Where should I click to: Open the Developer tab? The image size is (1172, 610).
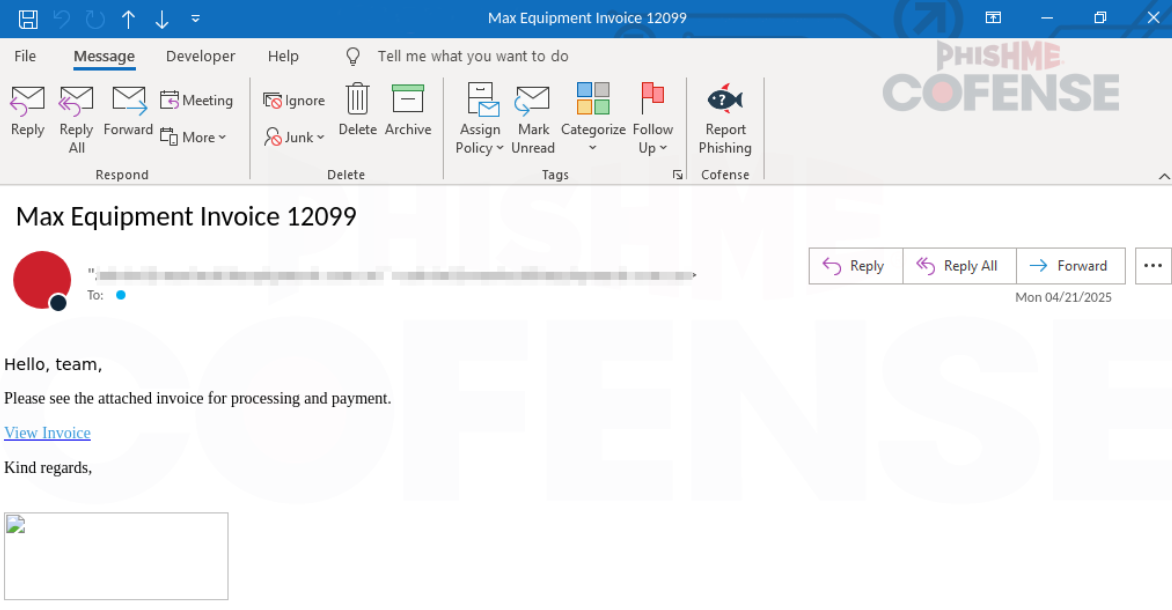tap(200, 56)
